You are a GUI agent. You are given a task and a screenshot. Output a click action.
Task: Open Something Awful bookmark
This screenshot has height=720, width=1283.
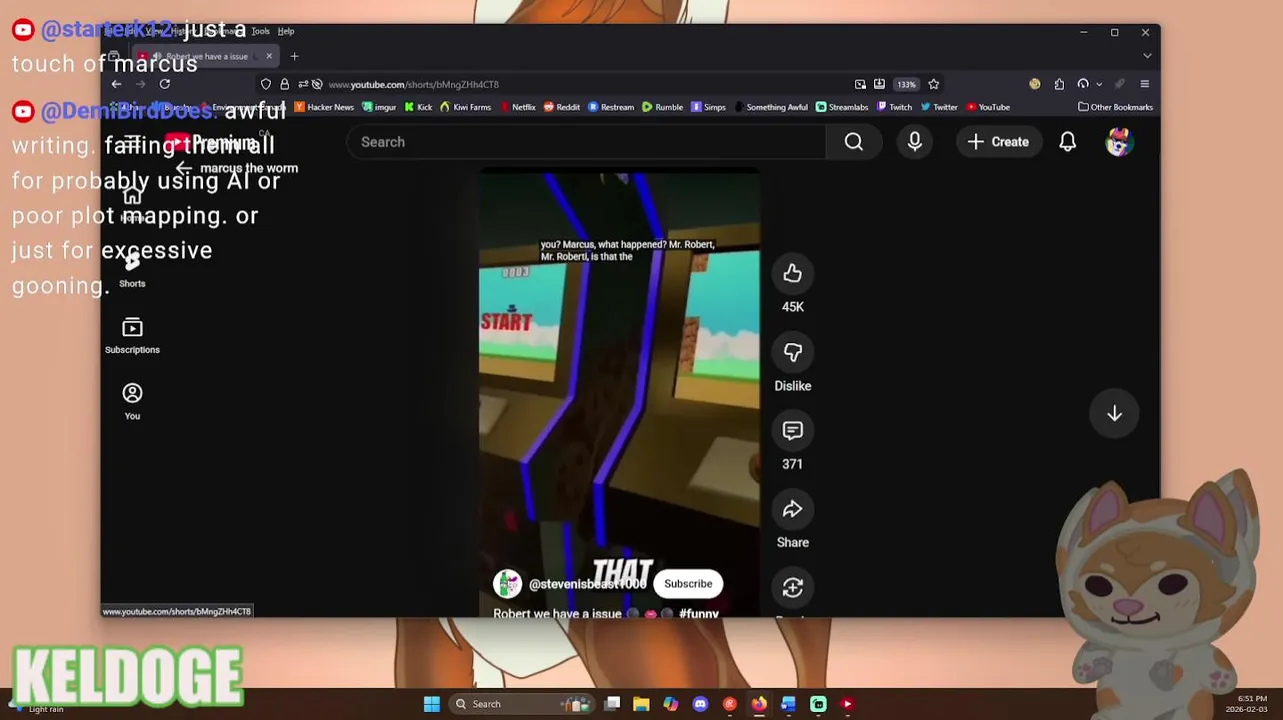pos(771,107)
